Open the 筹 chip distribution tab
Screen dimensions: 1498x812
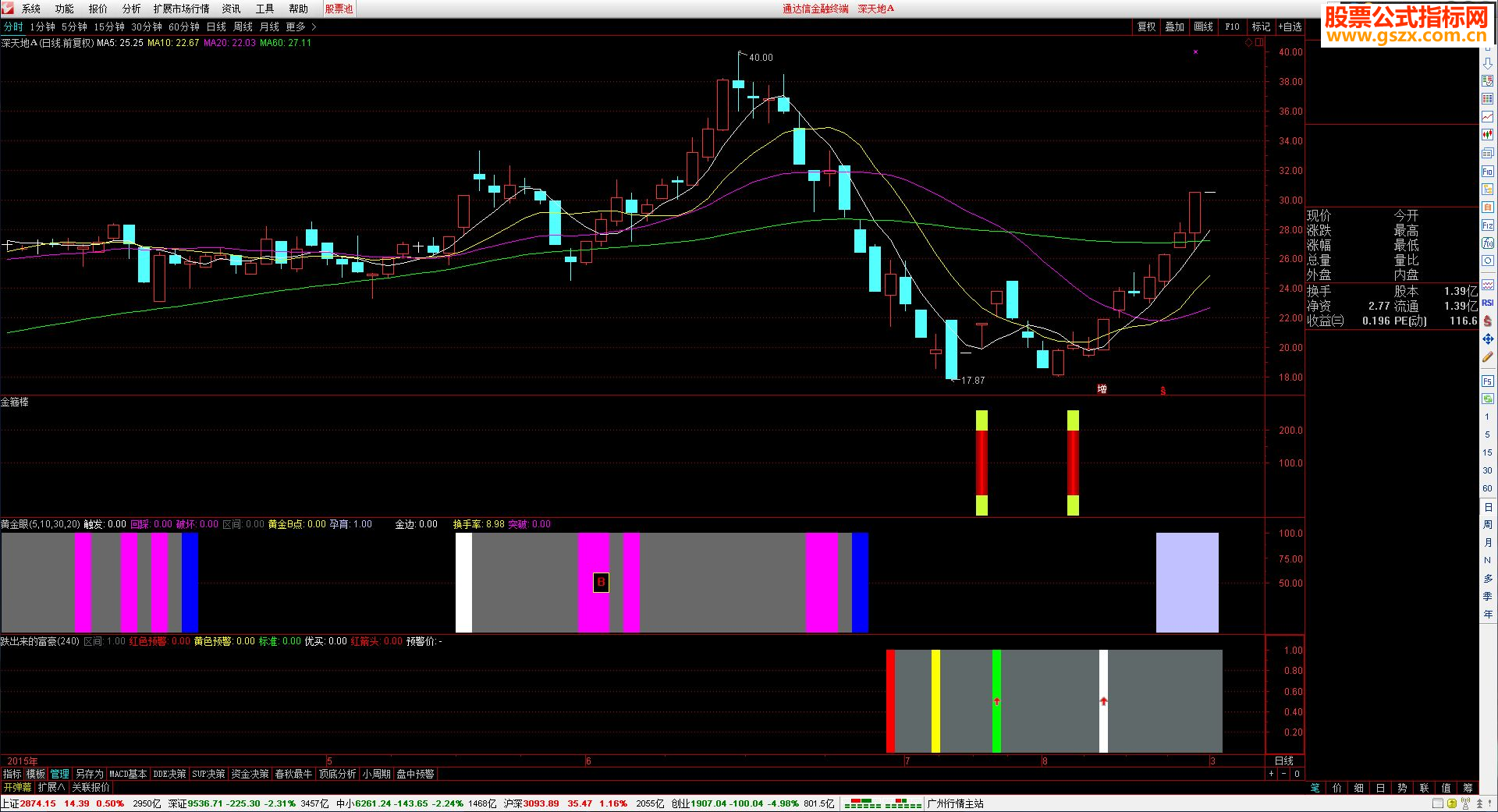(x=1468, y=788)
